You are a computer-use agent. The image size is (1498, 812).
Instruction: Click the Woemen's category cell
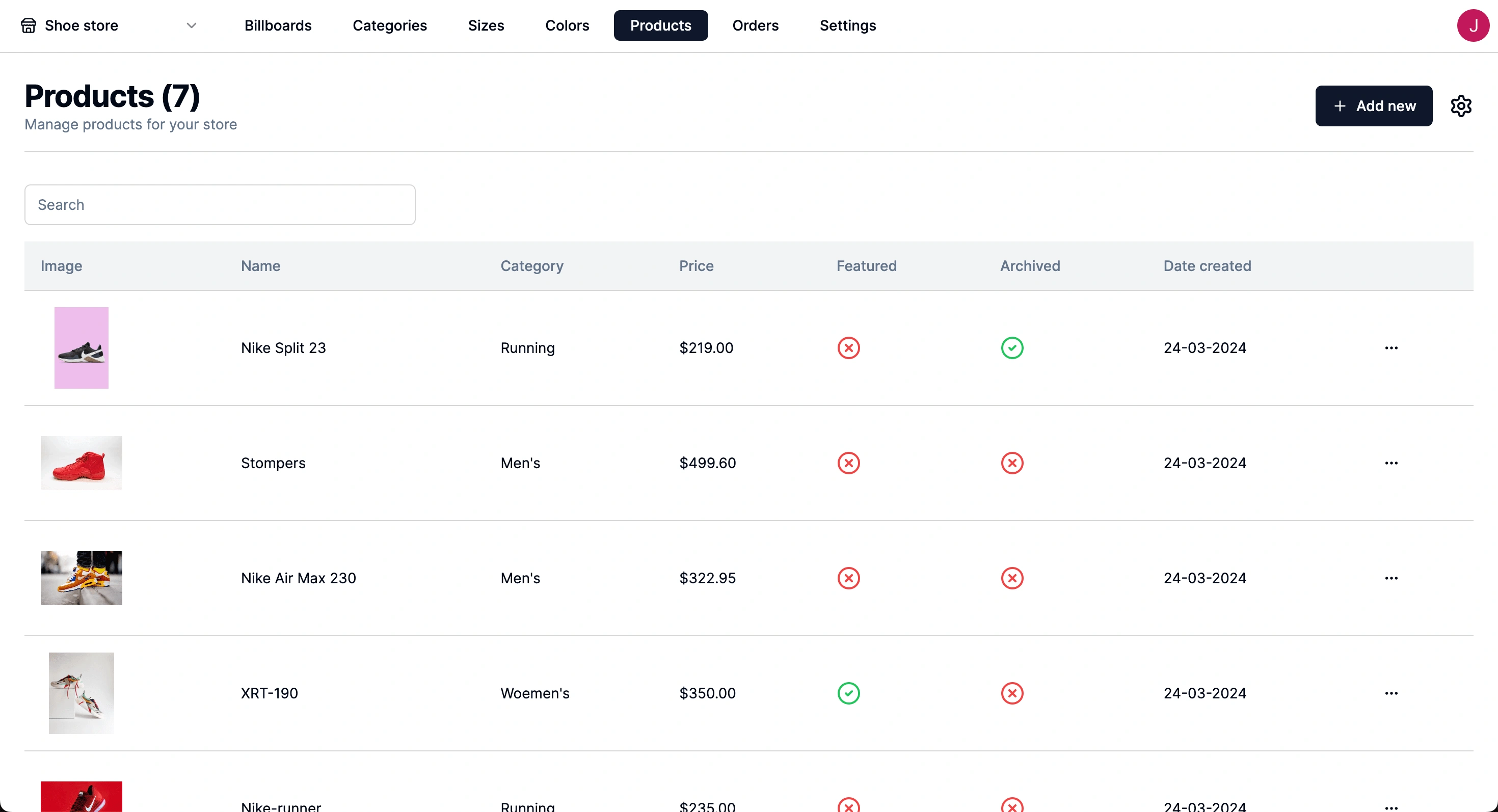pos(534,693)
